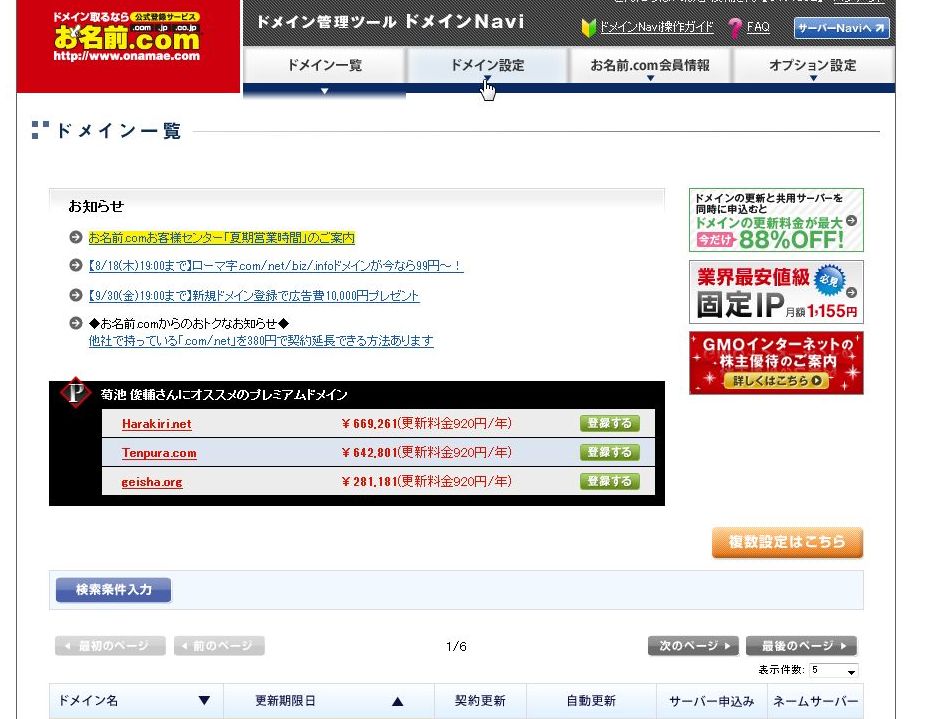Click the Tenpura.com price ¥642,801
Screen dimensions: 948x719
point(369,452)
